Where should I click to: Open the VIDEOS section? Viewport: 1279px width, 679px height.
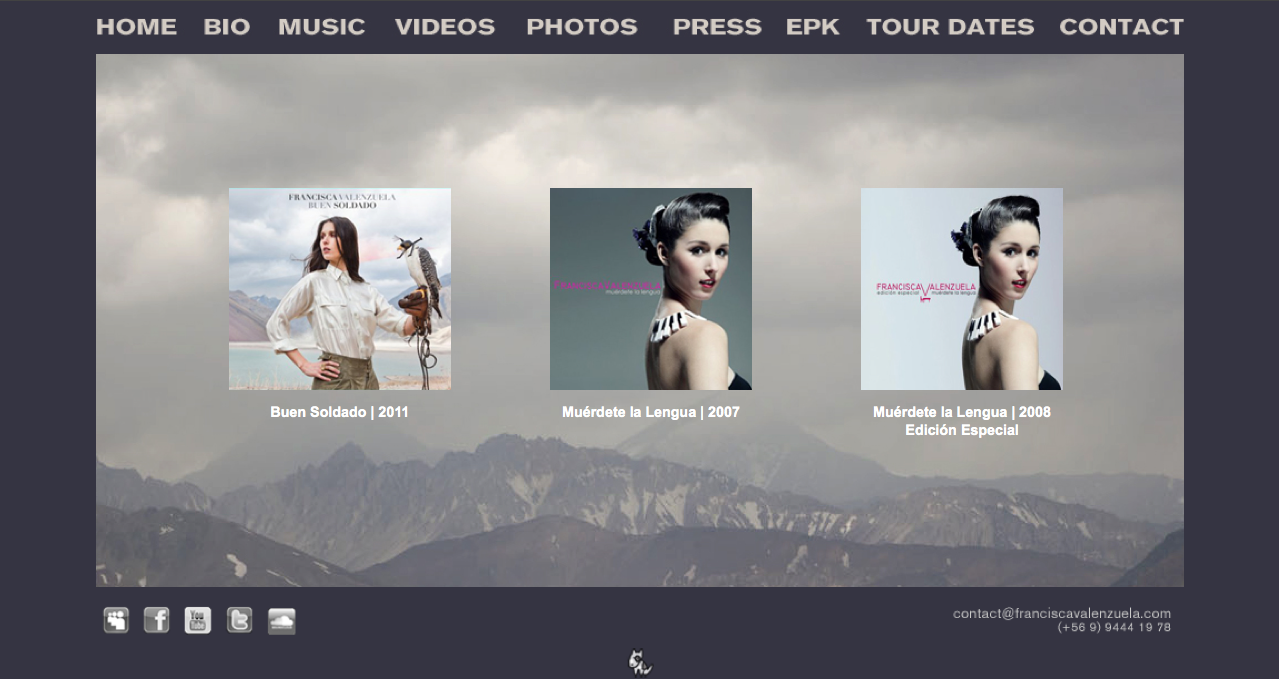pyautogui.click(x=445, y=27)
